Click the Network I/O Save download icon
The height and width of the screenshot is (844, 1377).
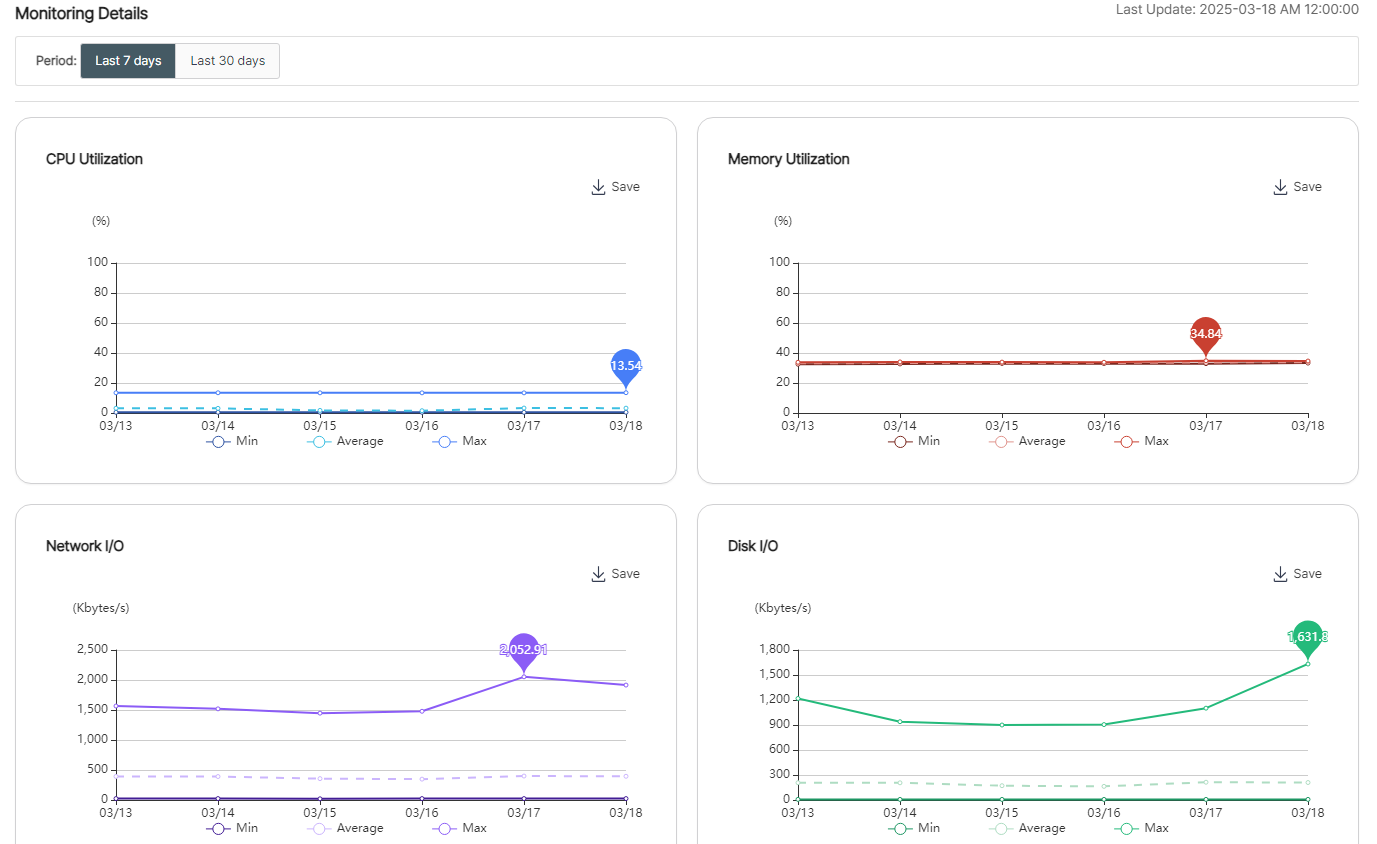click(598, 574)
